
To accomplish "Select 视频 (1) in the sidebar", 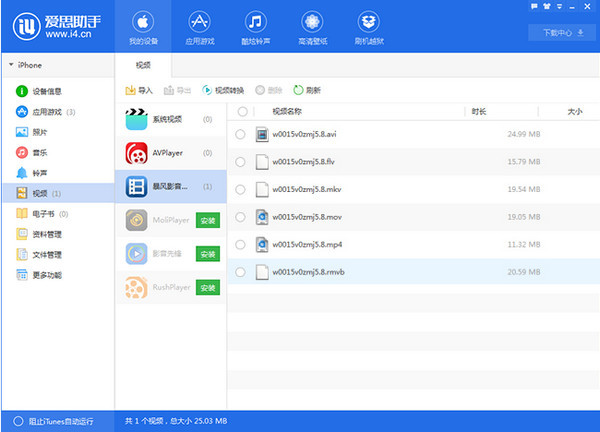I will (x=58, y=193).
